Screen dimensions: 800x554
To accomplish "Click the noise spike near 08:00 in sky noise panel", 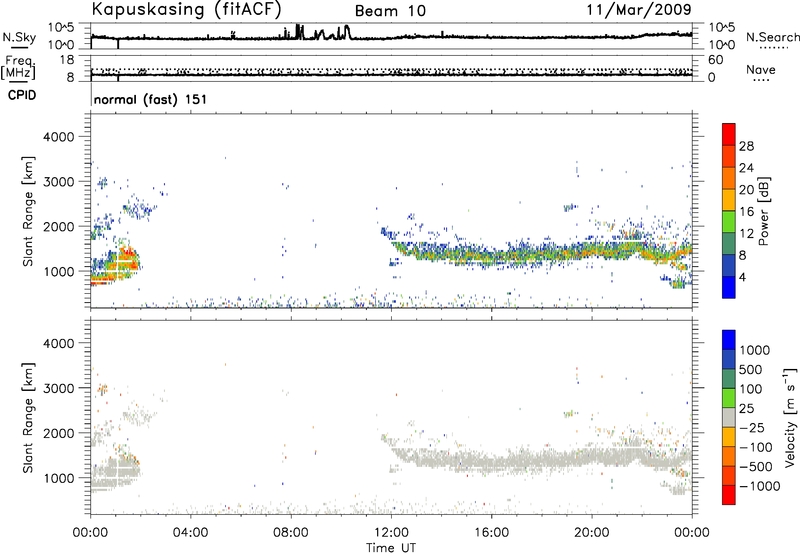I will point(298,32).
